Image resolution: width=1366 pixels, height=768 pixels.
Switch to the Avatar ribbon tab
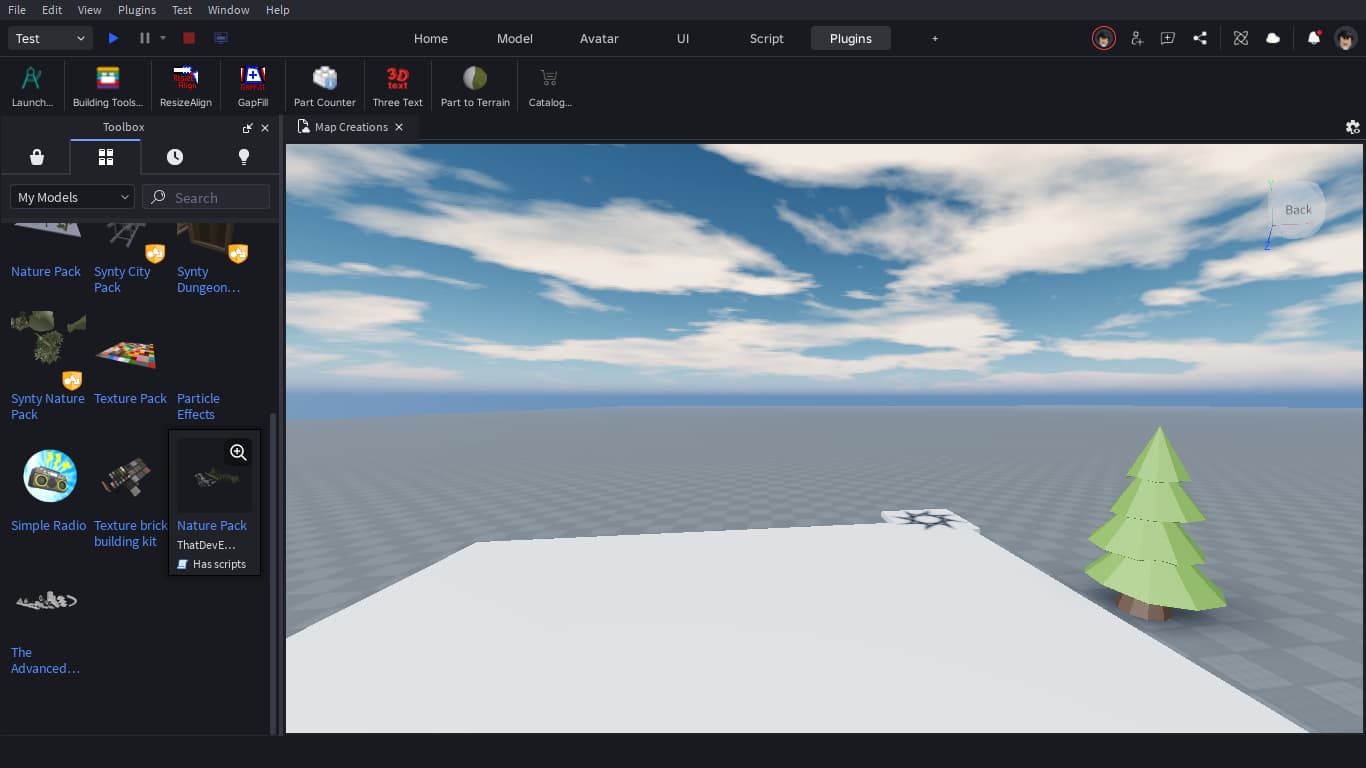coord(599,38)
